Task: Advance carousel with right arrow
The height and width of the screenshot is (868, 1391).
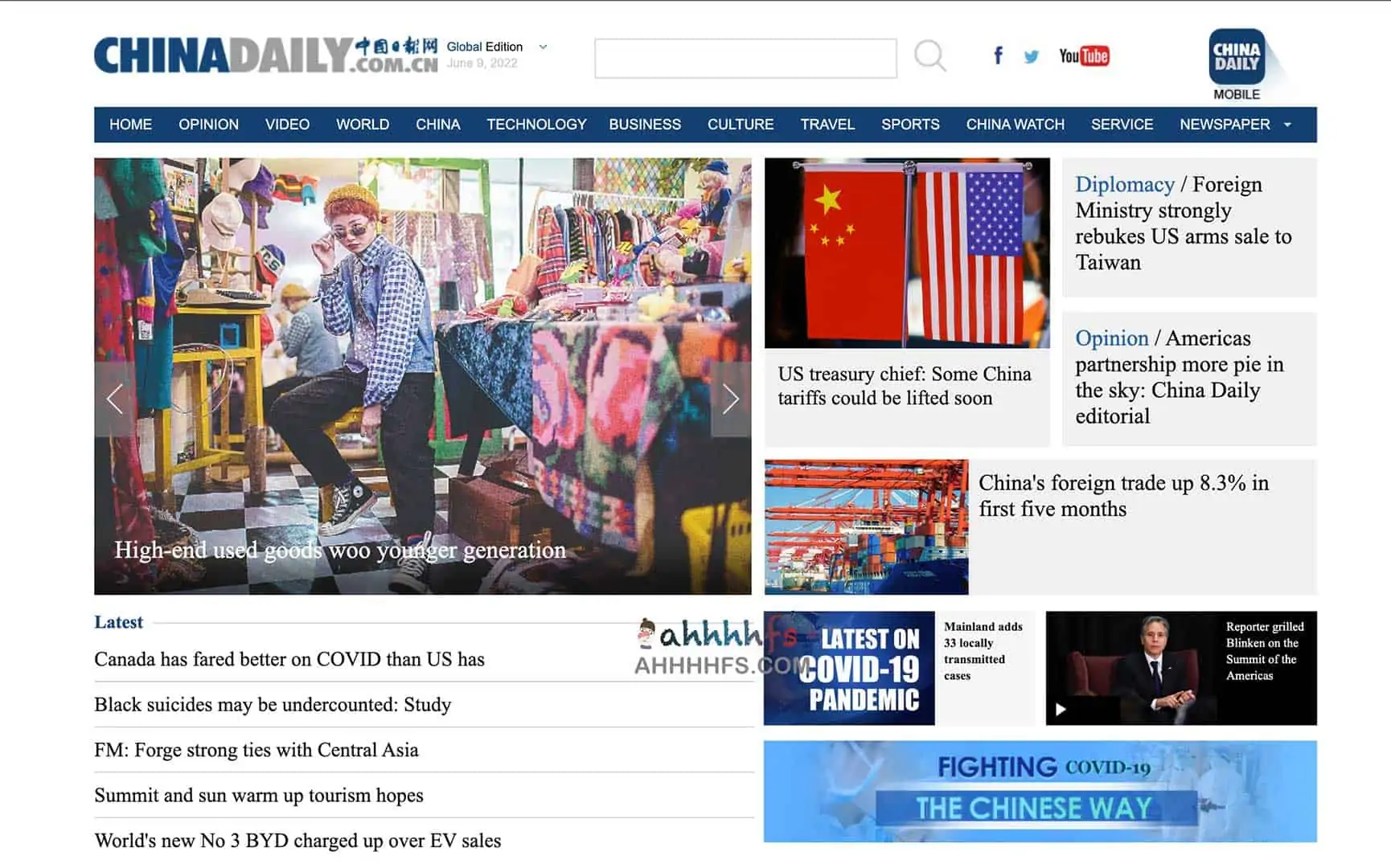Action: point(730,399)
